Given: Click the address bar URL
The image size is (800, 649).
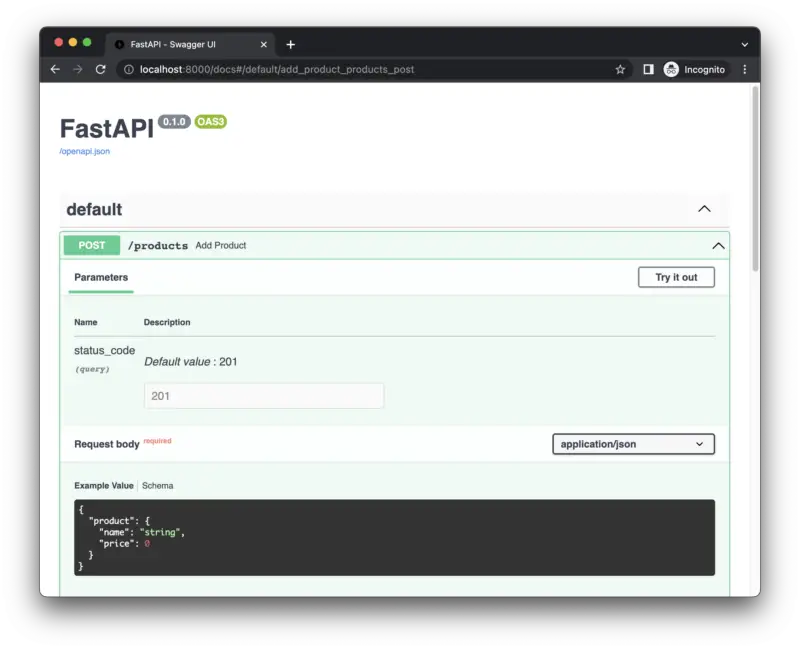Looking at the screenshot, I should (277, 69).
